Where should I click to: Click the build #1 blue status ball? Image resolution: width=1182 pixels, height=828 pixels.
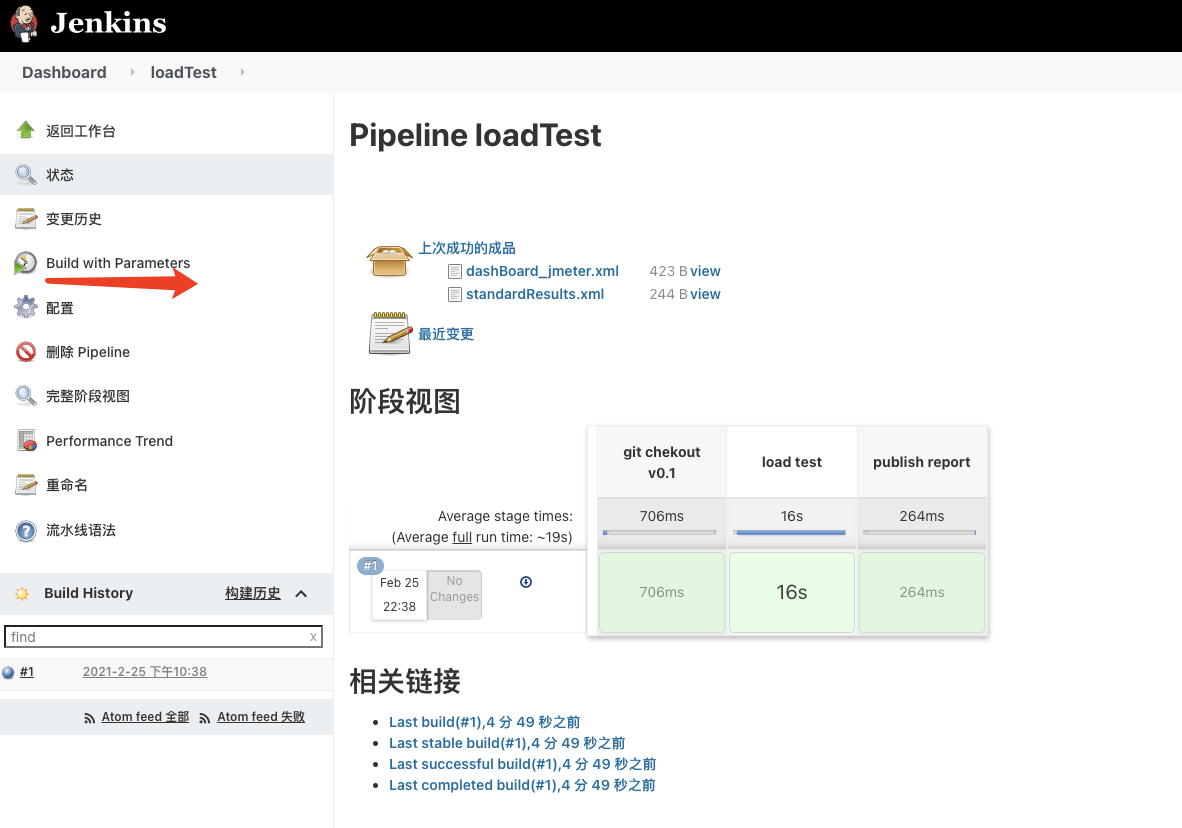point(9,672)
